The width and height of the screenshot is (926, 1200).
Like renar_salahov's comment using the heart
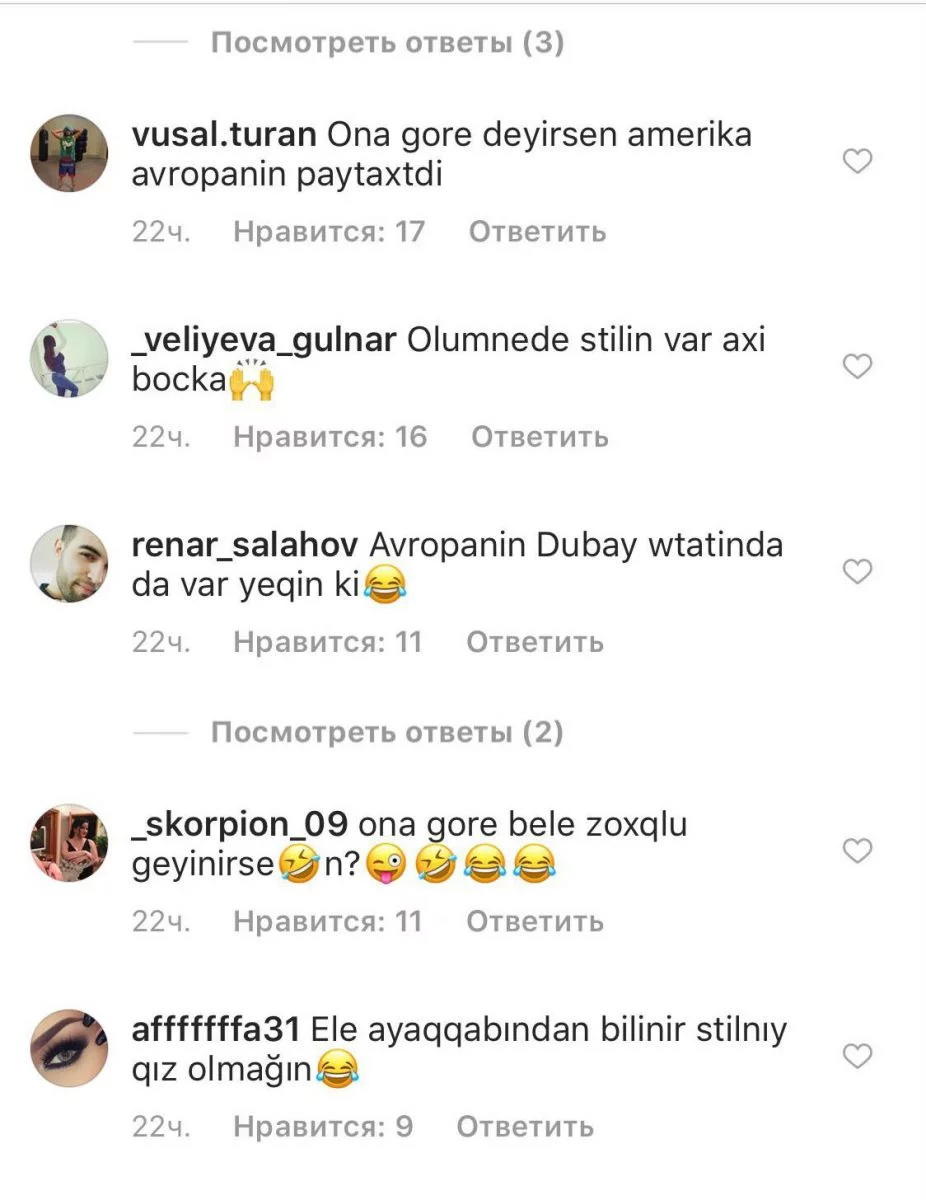(858, 572)
